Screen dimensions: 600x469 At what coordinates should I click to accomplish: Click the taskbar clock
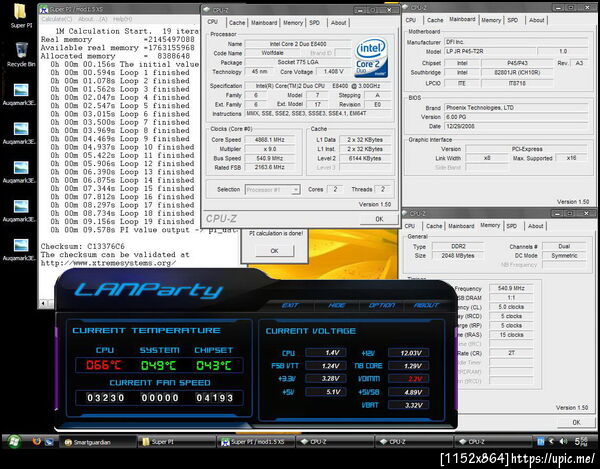pyautogui.click(x=582, y=441)
